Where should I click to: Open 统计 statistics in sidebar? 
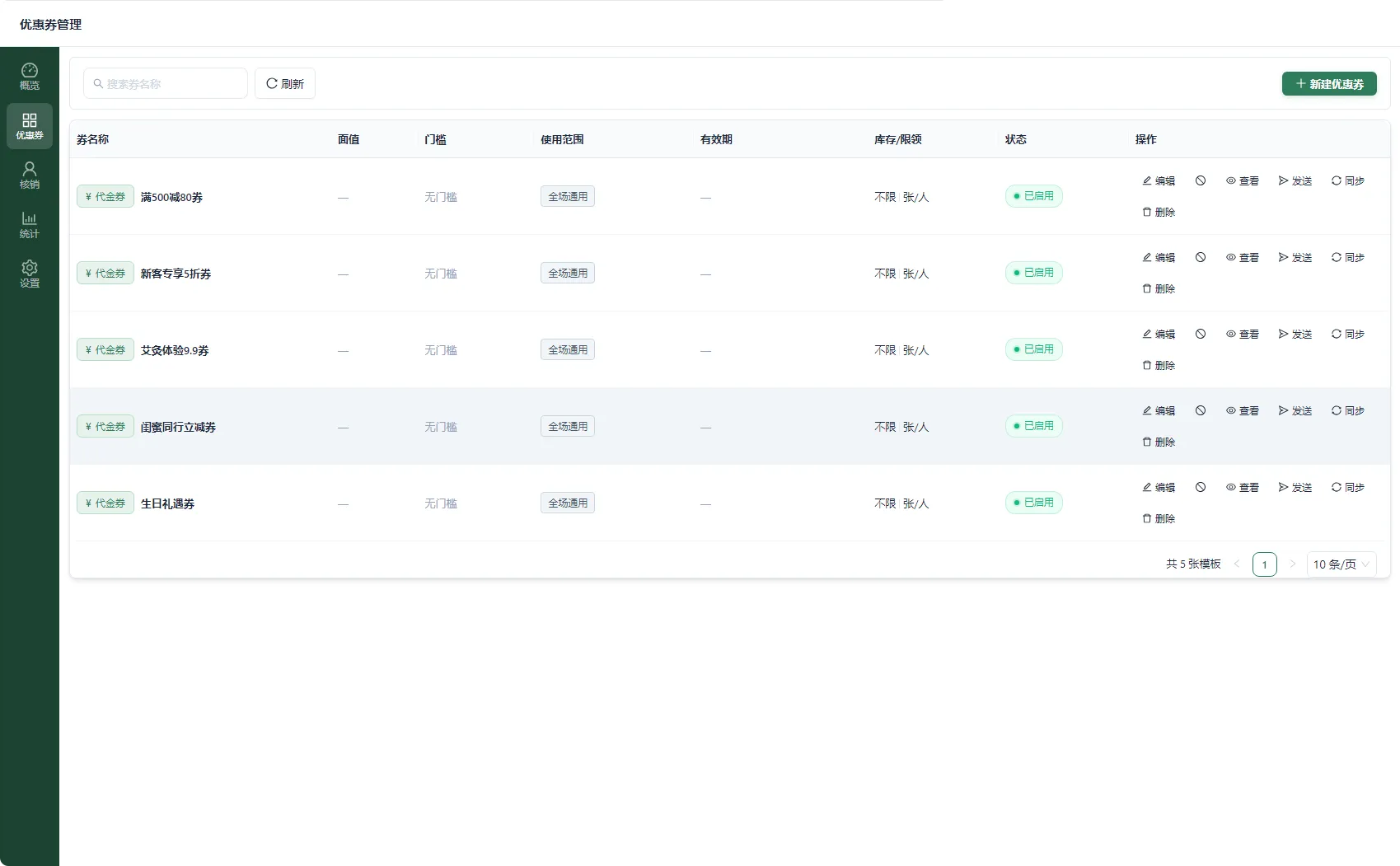[x=30, y=225]
